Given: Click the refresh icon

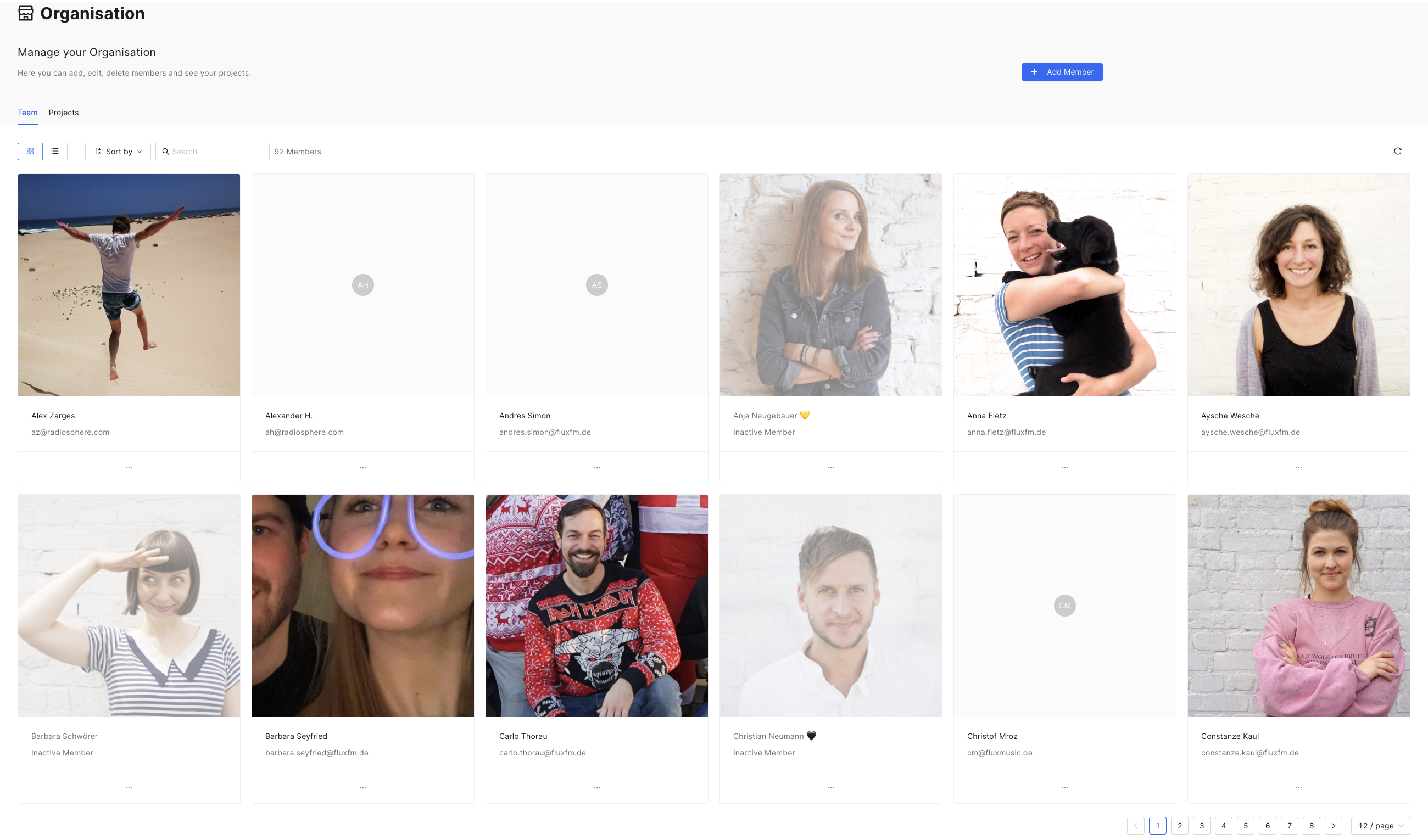Looking at the screenshot, I should click(1397, 151).
